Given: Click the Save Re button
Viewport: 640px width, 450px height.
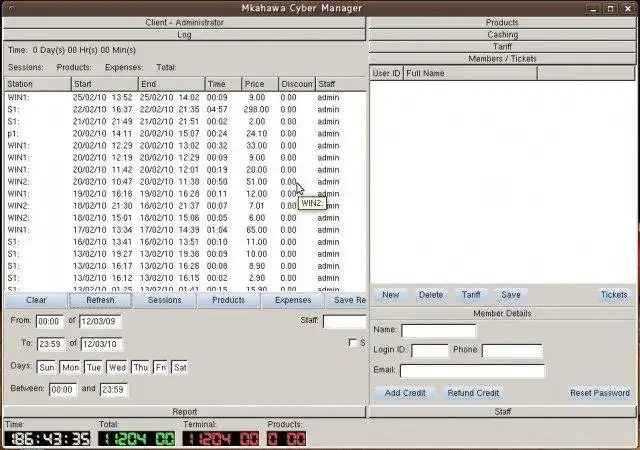Looking at the screenshot, I should [x=347, y=300].
